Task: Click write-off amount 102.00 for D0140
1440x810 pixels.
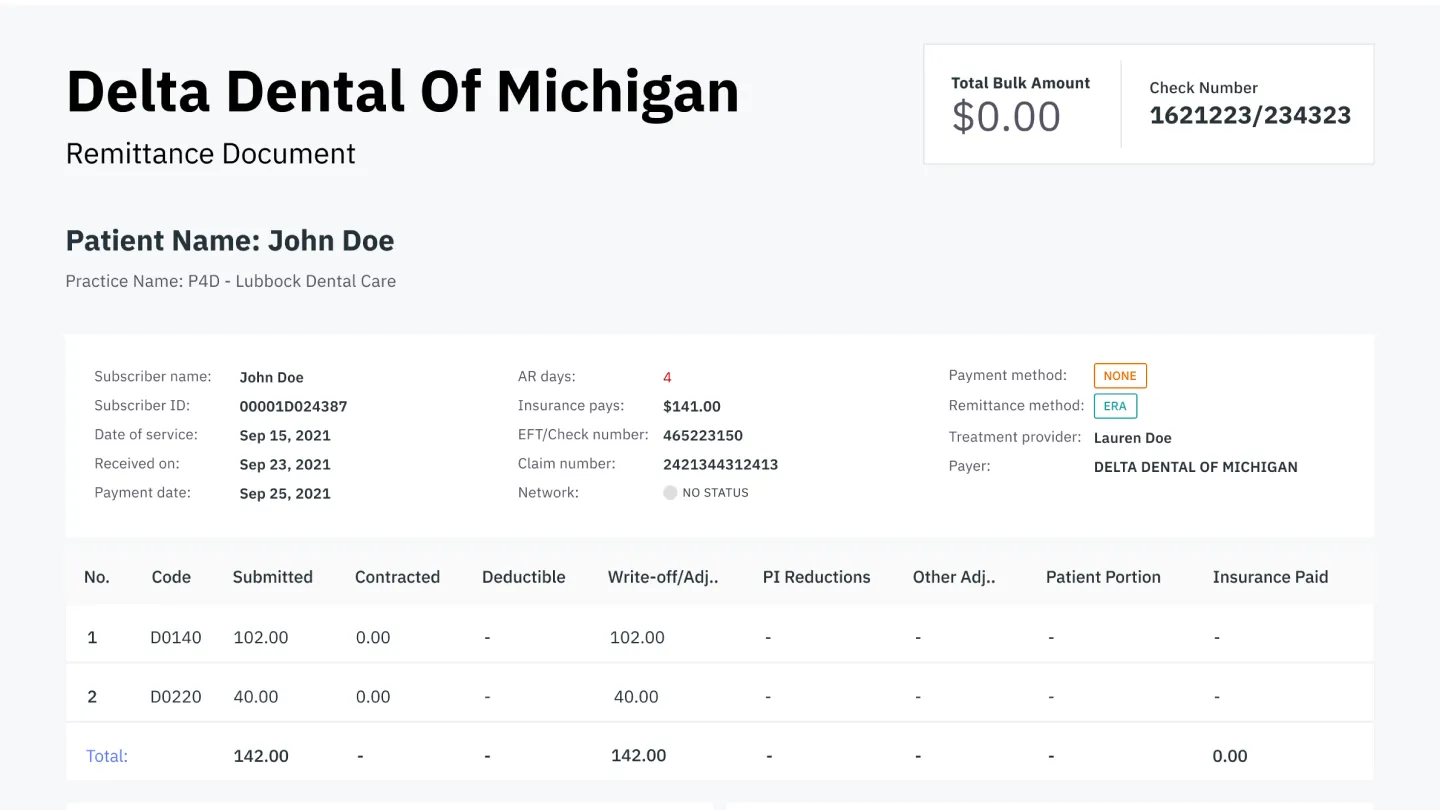Action: click(637, 637)
